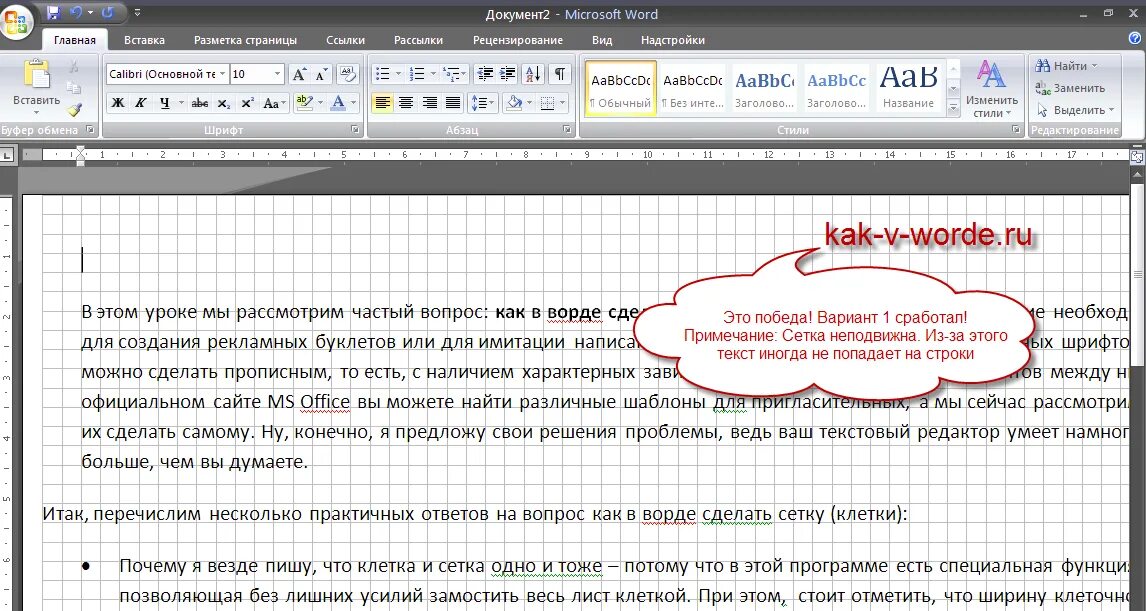Screen dimensions: 1146x611
Task: Apply shading paint bucket color
Action: pyautogui.click(x=514, y=103)
